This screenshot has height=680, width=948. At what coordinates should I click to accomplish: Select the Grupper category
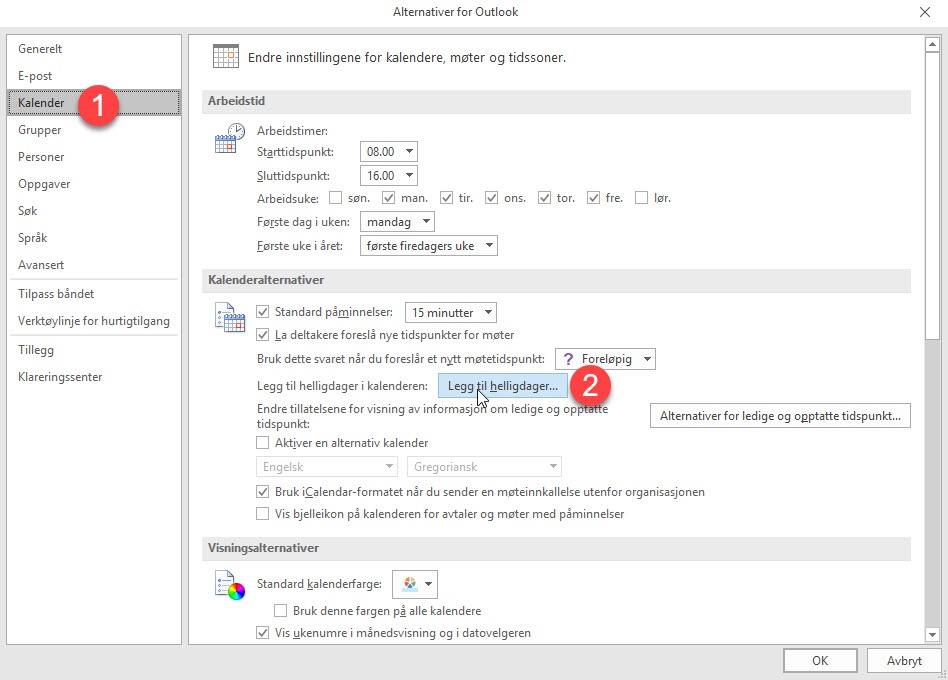(x=94, y=130)
